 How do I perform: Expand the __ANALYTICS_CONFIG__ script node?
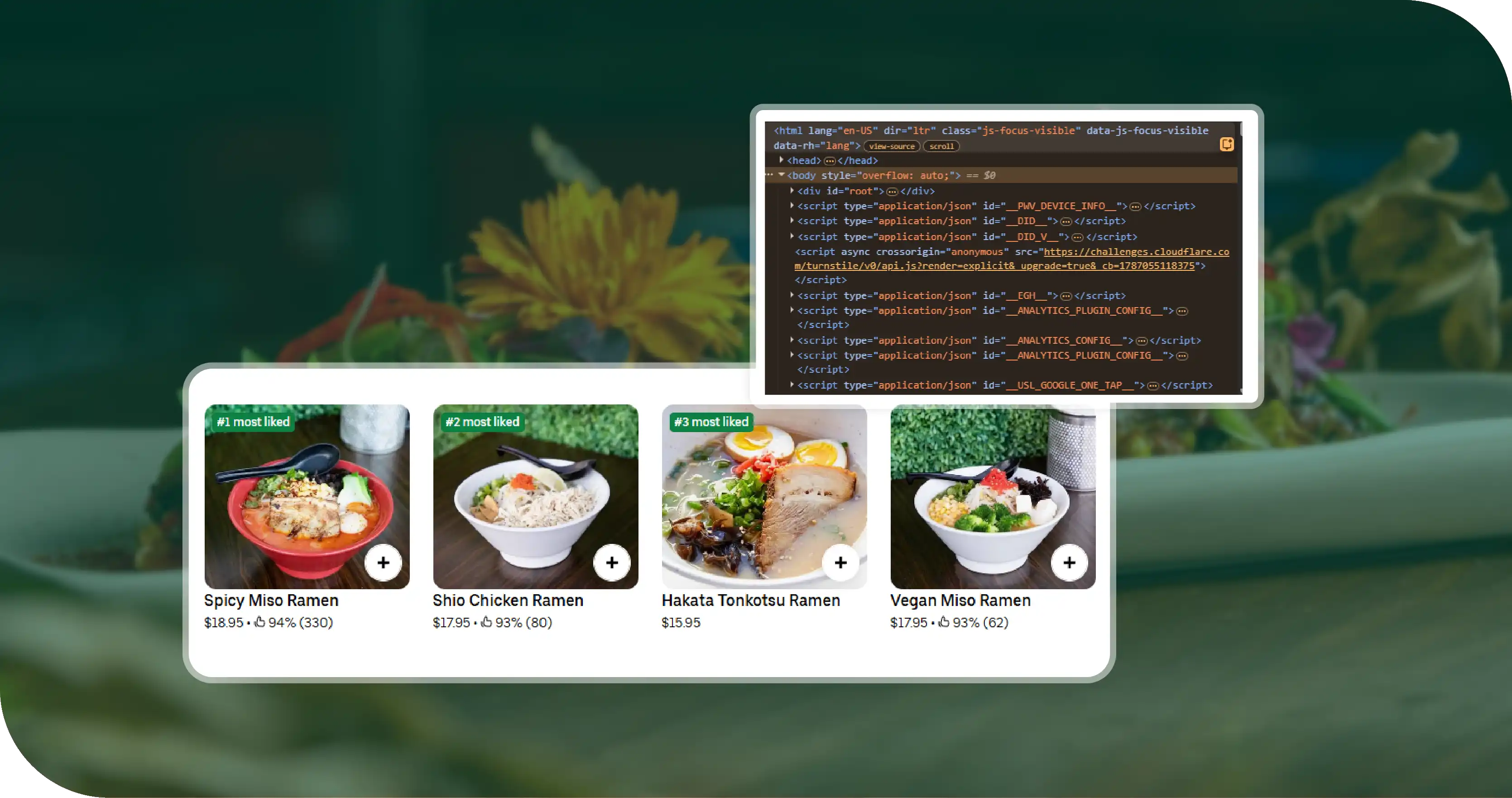[x=792, y=339]
